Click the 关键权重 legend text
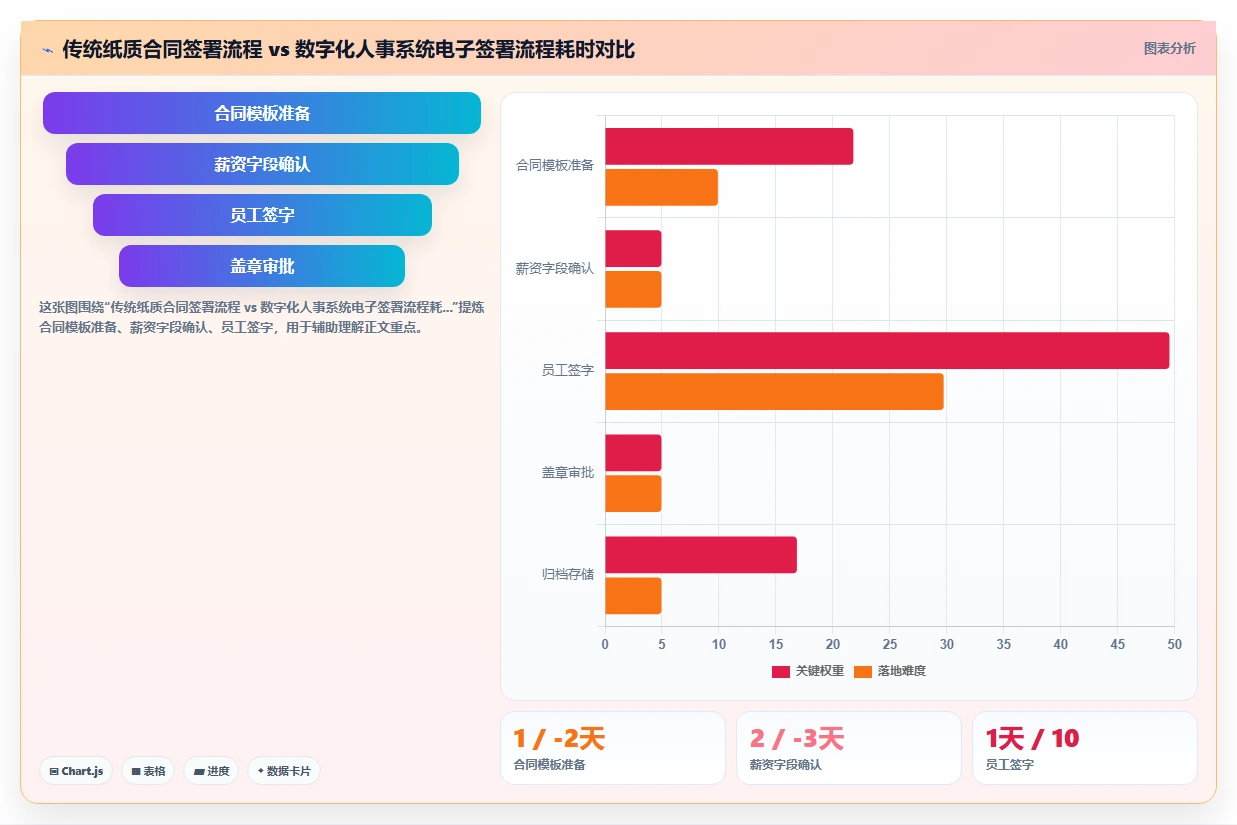1237x825 pixels. 820,671
